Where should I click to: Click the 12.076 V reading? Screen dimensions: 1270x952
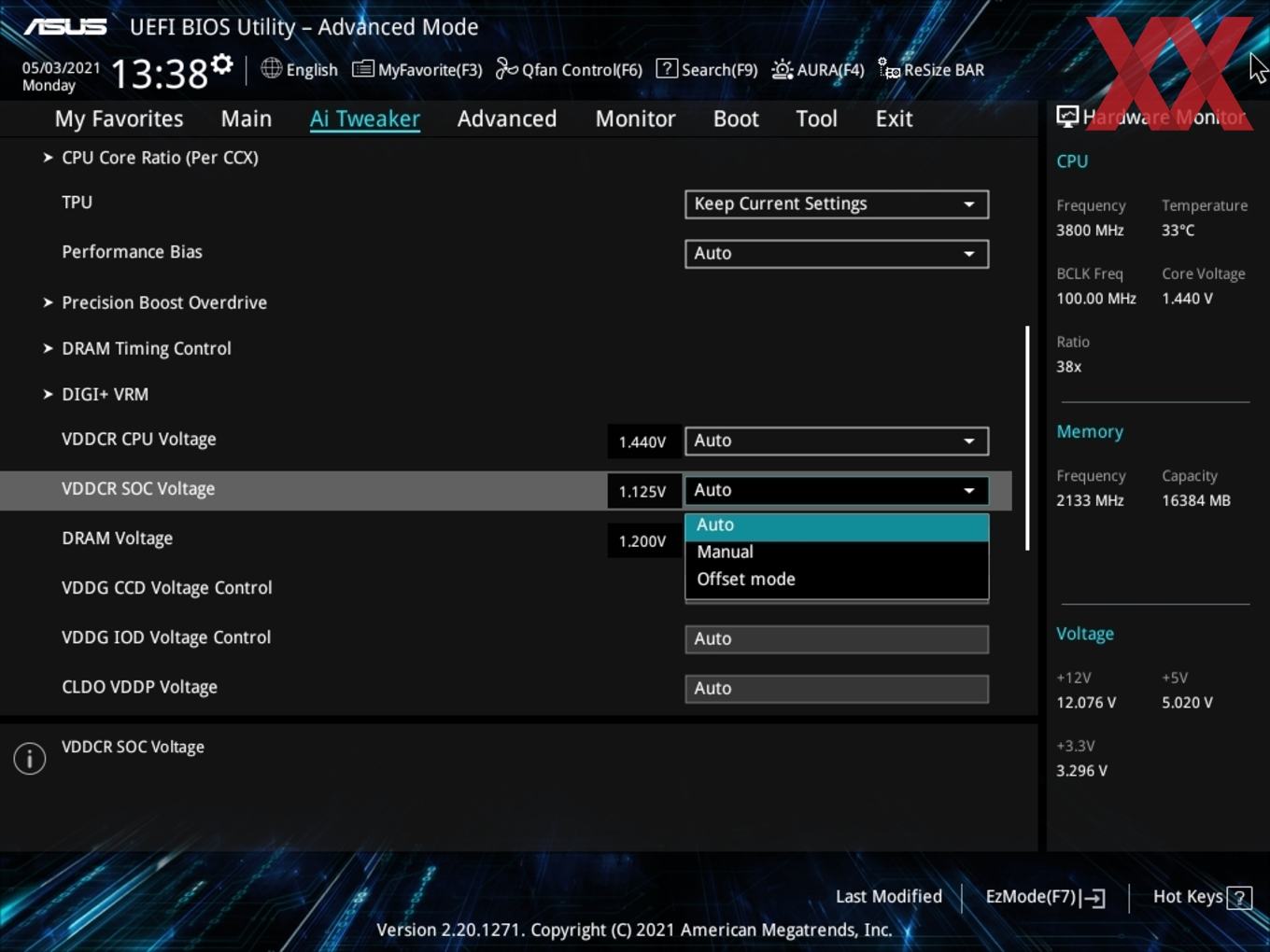click(1086, 703)
